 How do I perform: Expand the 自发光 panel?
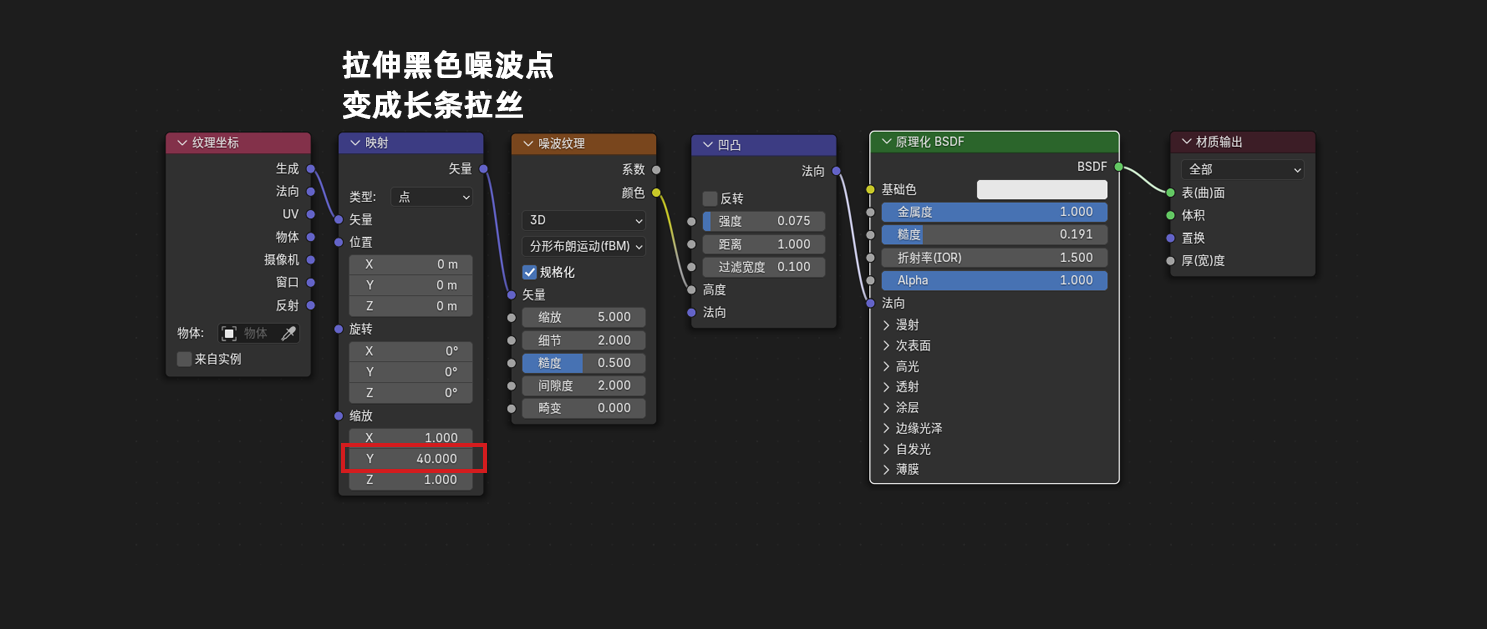pos(886,449)
